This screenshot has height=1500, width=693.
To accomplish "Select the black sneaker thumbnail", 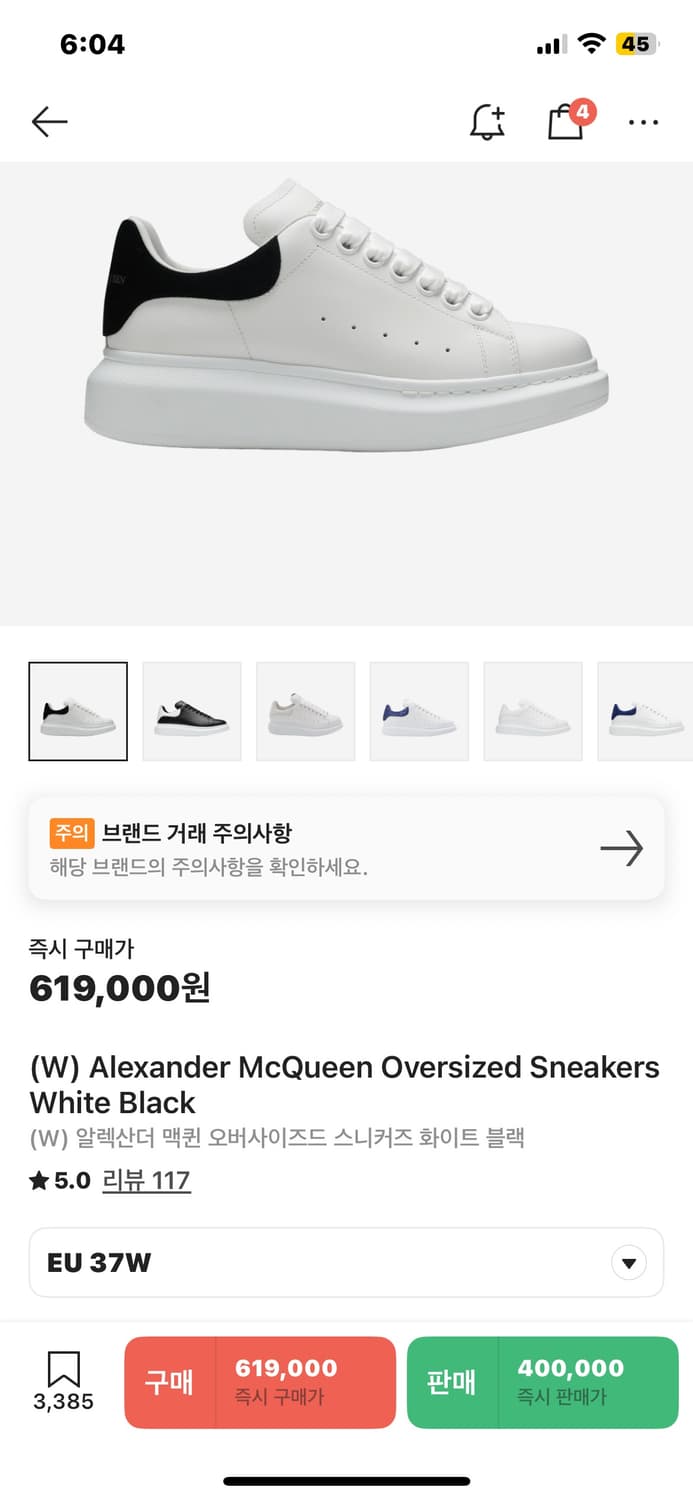I will point(192,711).
